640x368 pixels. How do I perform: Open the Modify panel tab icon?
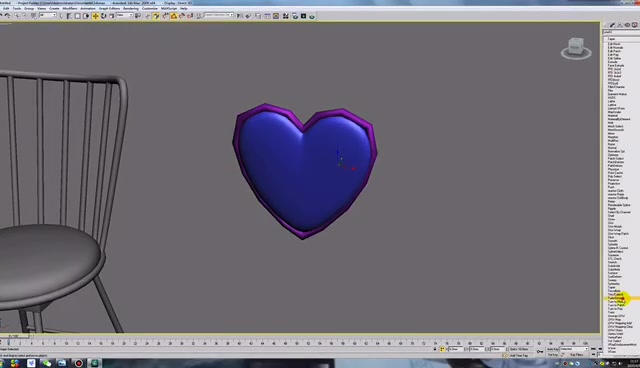tap(612, 25)
